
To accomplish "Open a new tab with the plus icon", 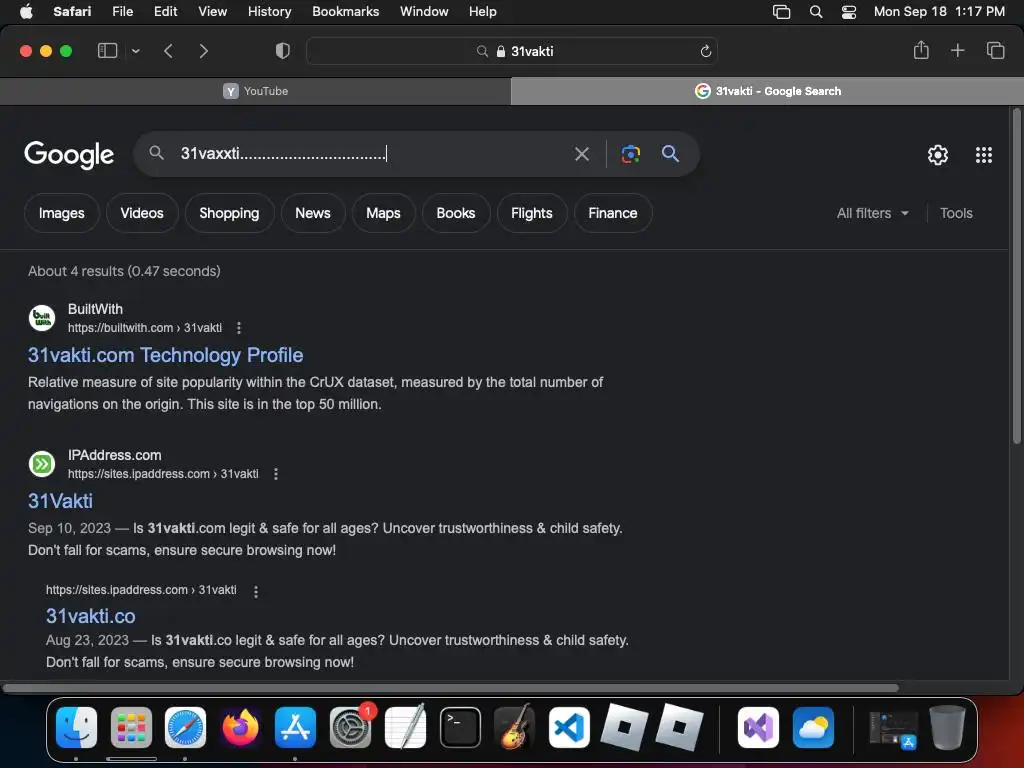I will pos(957,50).
